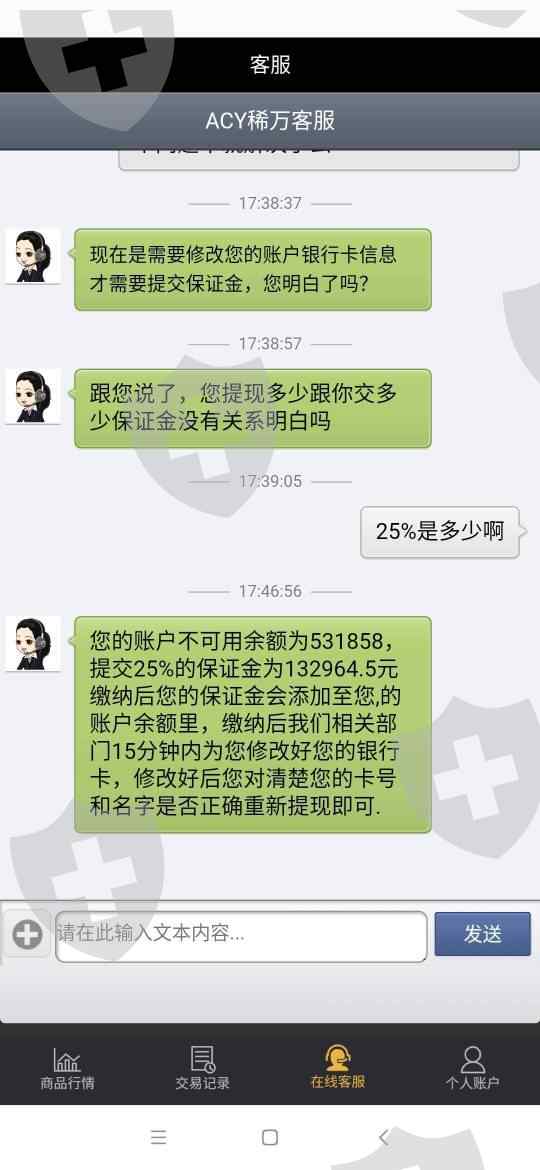Screen dimensions: 540x1170
Task: Tap the ACY稀万客服 chat header
Action: 270,120
